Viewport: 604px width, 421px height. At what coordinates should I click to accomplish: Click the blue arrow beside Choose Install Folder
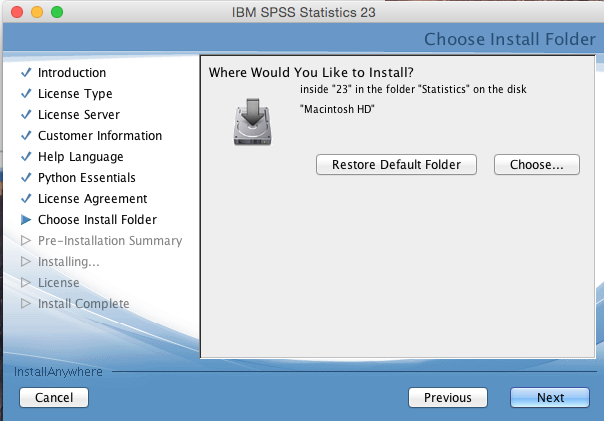(x=26, y=220)
